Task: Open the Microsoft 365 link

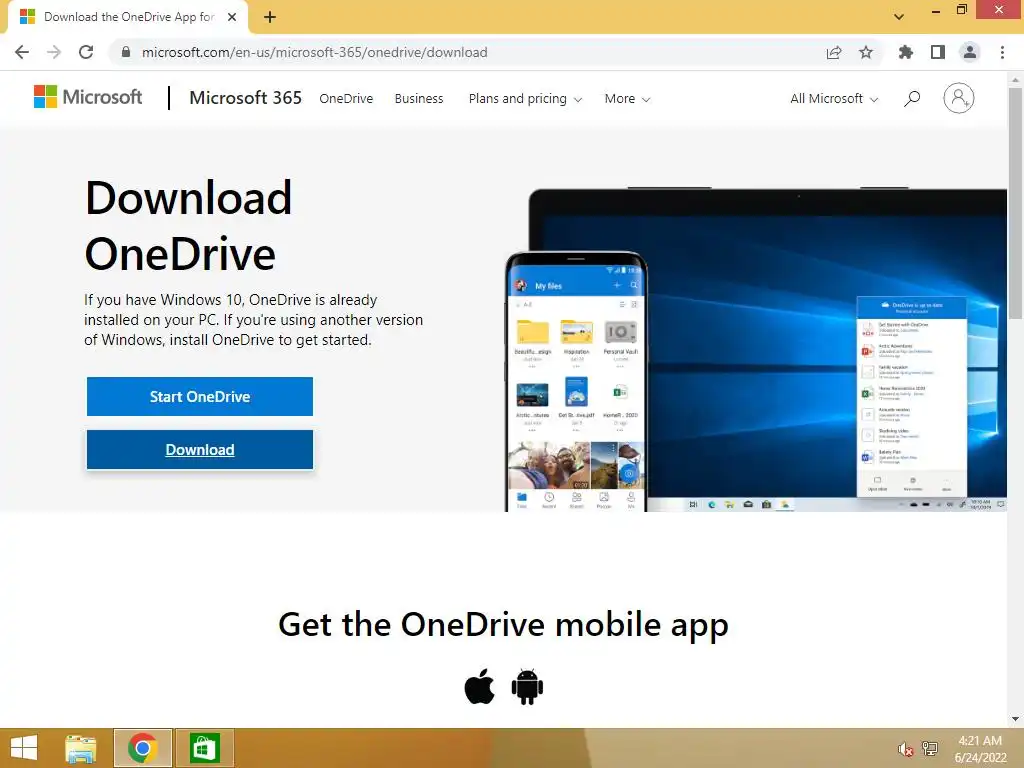Action: coord(246,98)
